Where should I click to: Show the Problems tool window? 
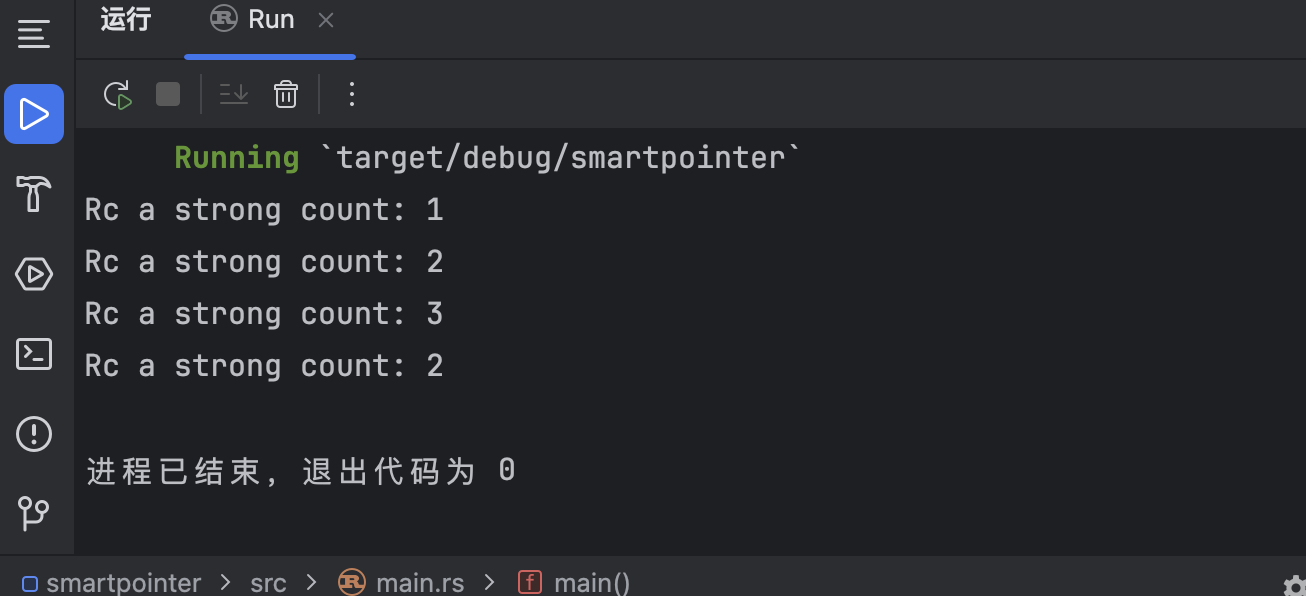34,433
